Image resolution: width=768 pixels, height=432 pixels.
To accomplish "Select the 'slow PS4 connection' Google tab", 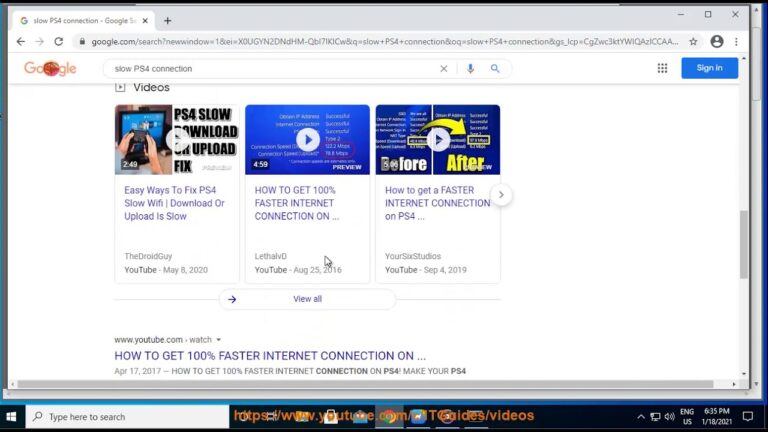I will (x=83, y=21).
